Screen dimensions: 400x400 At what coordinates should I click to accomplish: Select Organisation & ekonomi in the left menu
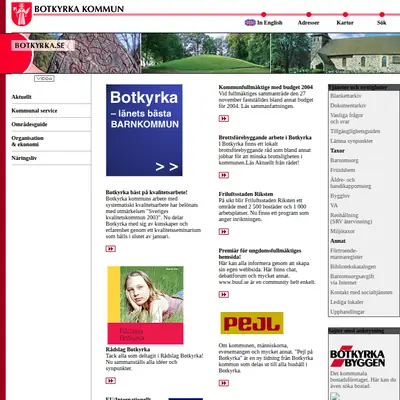pyautogui.click(x=28, y=141)
